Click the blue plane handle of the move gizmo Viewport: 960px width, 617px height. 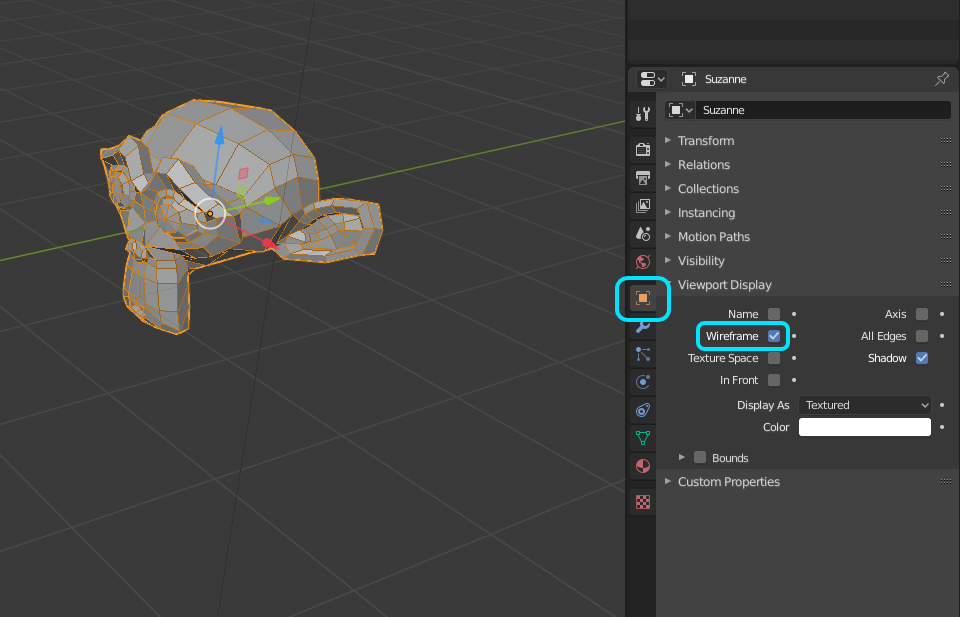tap(264, 221)
